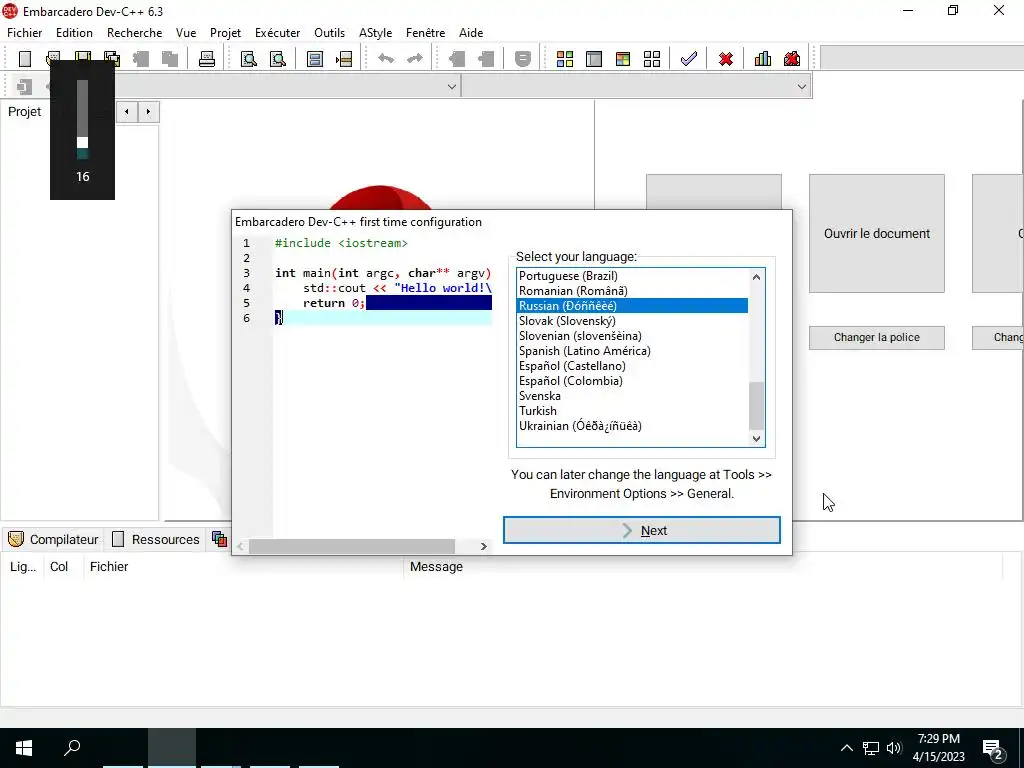Viewport: 1024px width, 768px height.
Task: Click the Indent toolbar icon
Action: click(x=457, y=59)
